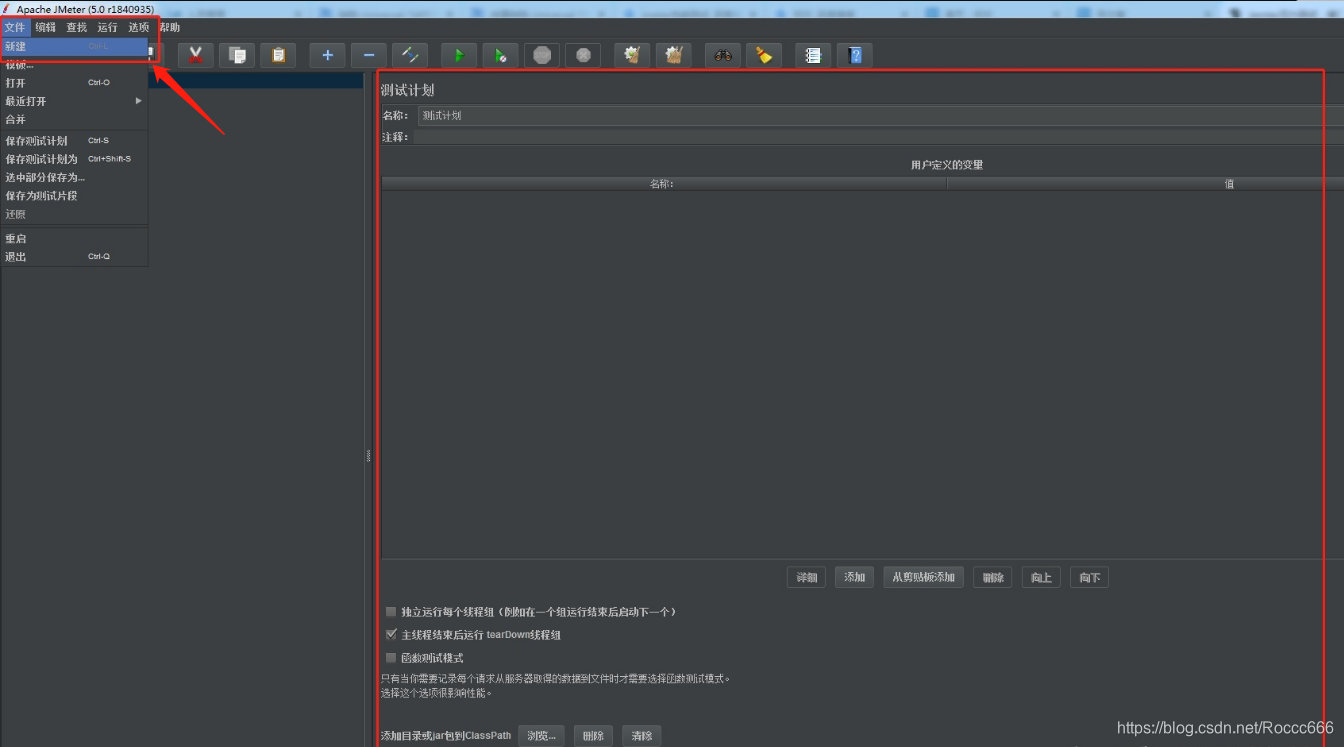Screen dimensions: 1344x747
Task: Enable the 函数测试模式 checkbox
Action: pyautogui.click(x=391, y=658)
